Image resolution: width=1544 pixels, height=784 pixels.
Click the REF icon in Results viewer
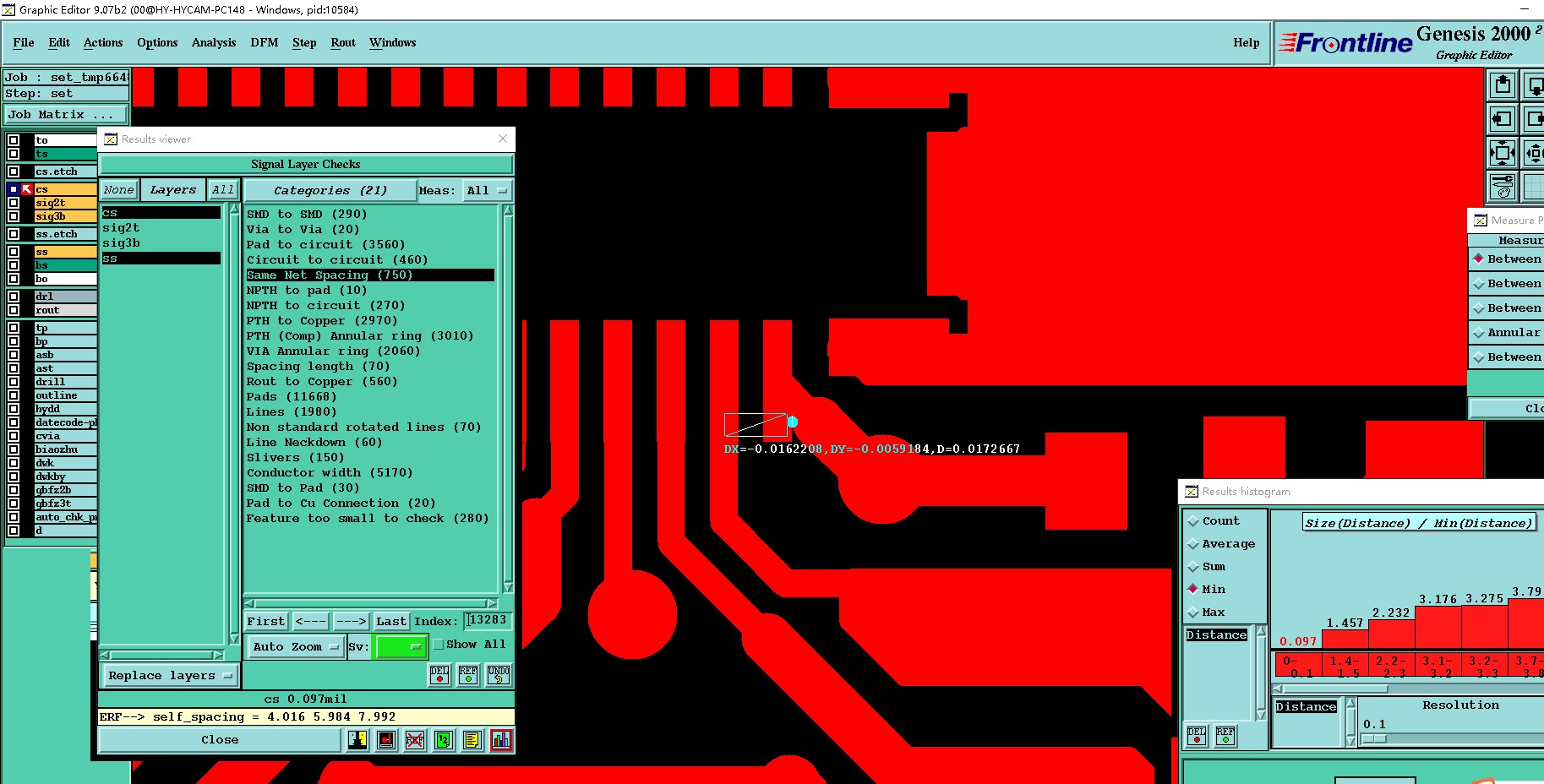click(x=468, y=674)
